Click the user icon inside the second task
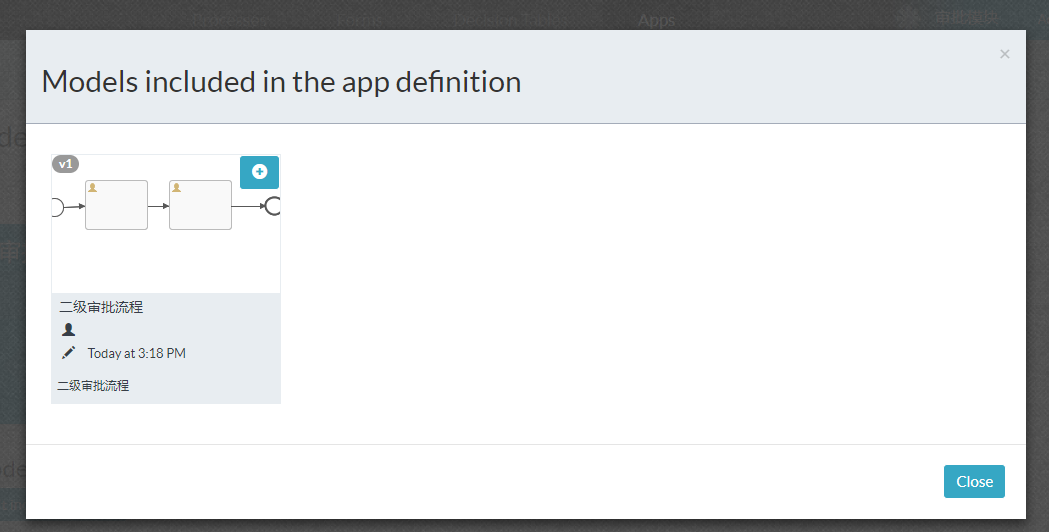The height and width of the screenshot is (532, 1049). 177,187
